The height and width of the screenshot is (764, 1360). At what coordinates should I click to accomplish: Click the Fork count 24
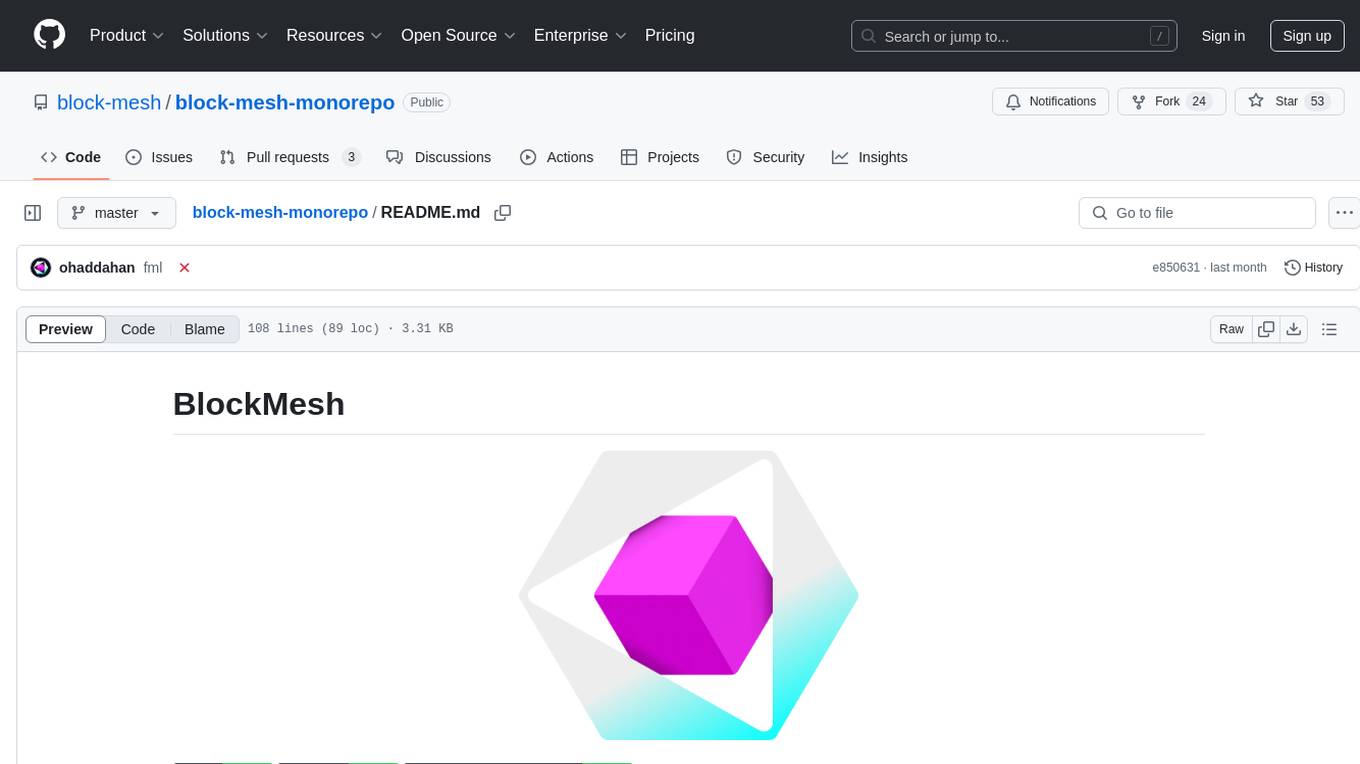point(1200,102)
